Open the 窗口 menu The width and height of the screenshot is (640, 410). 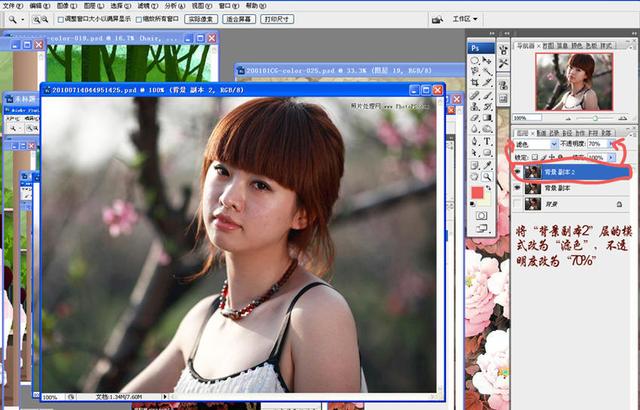pyautogui.click(x=229, y=6)
